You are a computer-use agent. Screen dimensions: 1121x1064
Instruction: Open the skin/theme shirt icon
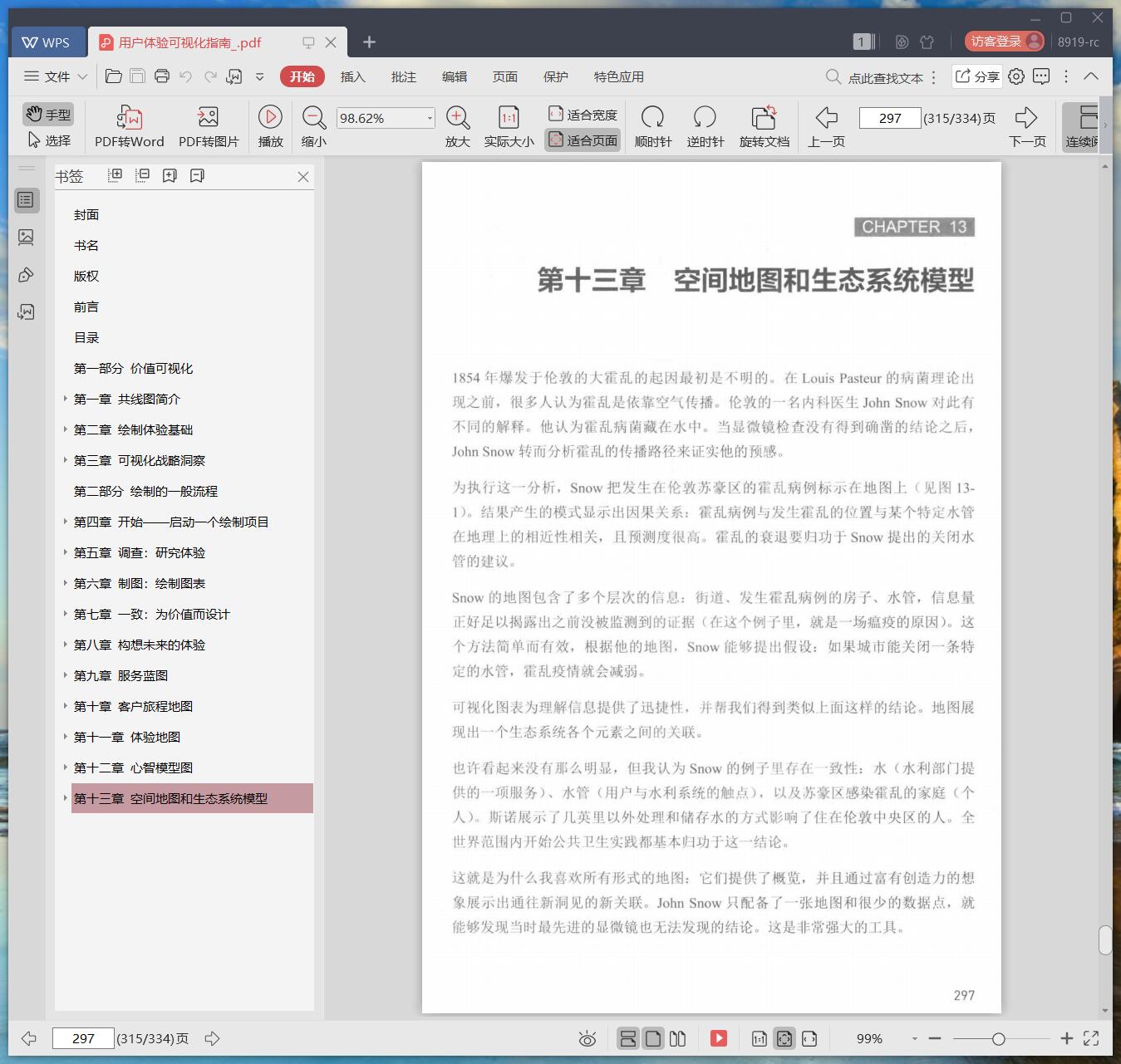pos(927,42)
